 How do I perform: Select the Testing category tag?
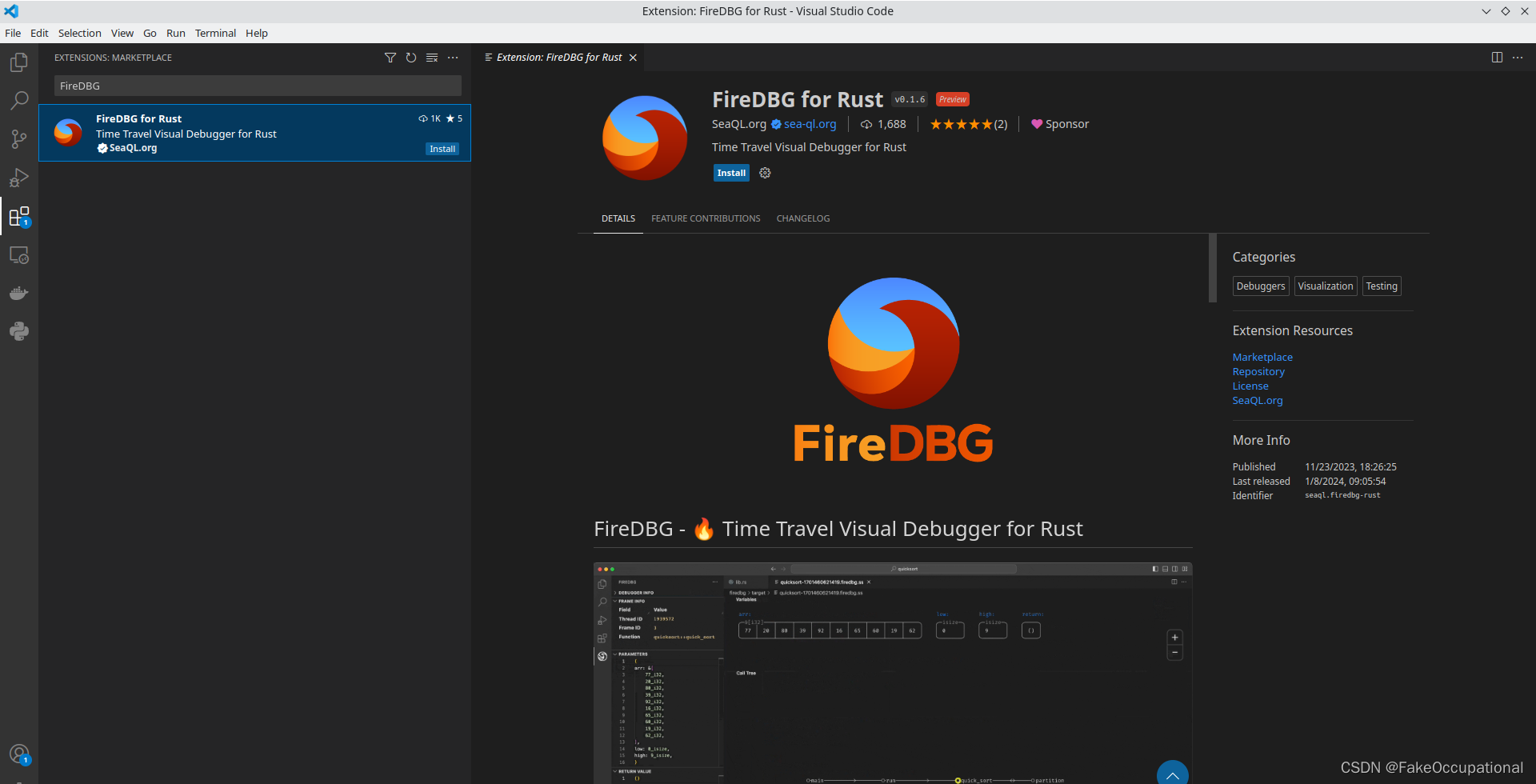click(1382, 286)
